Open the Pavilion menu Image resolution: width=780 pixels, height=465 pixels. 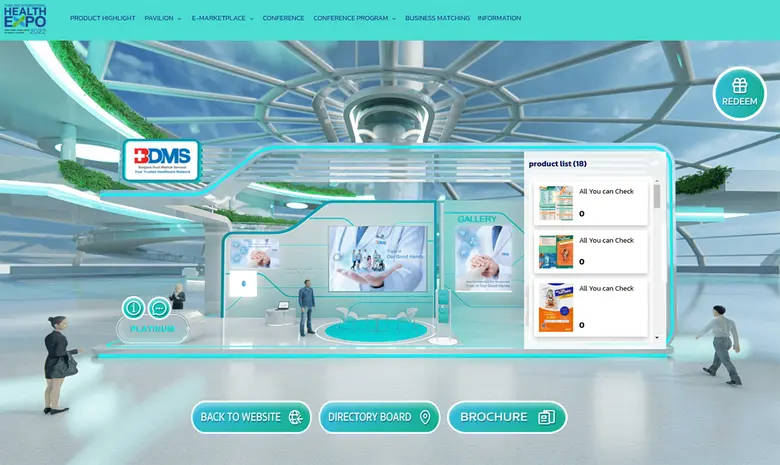159,18
